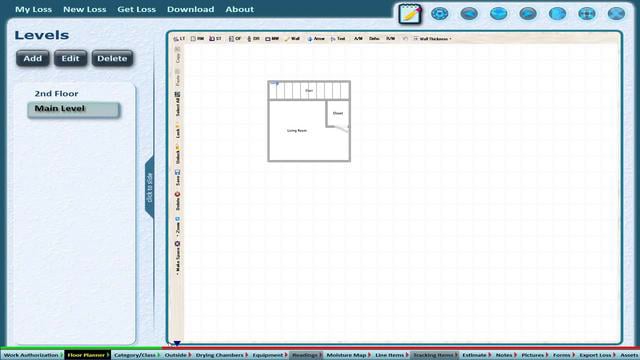The width and height of the screenshot is (640, 360).
Task: Select the Wall drawing tool
Action: (292, 39)
